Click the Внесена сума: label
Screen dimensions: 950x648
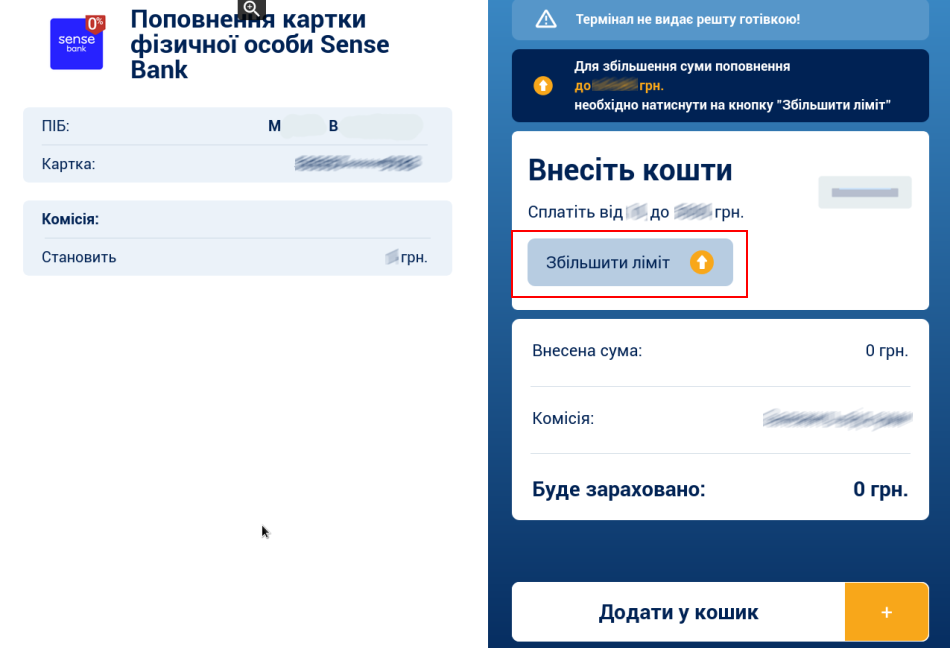pyautogui.click(x=587, y=351)
